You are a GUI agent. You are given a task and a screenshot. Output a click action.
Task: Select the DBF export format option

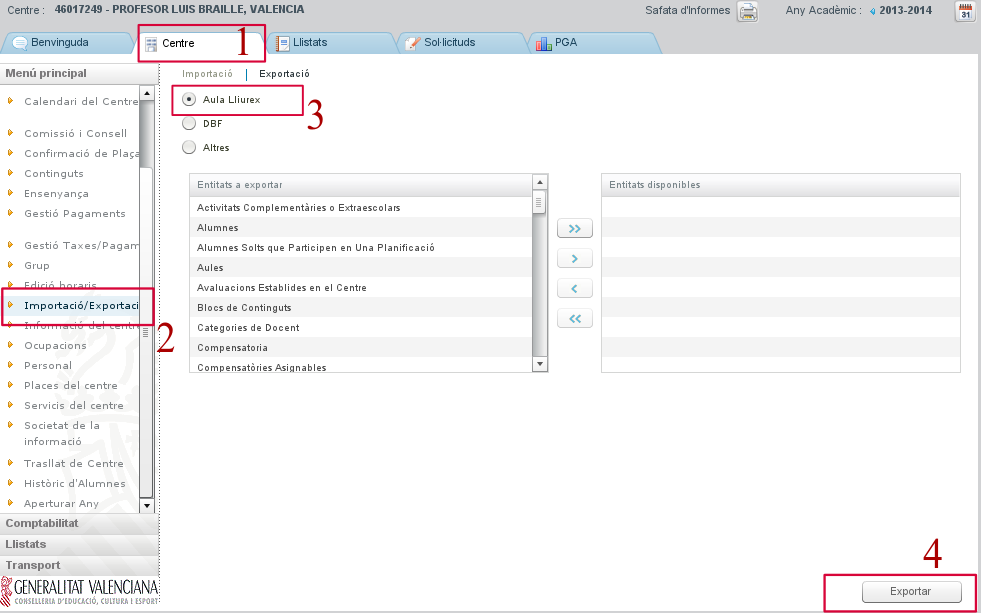pyautogui.click(x=189, y=124)
